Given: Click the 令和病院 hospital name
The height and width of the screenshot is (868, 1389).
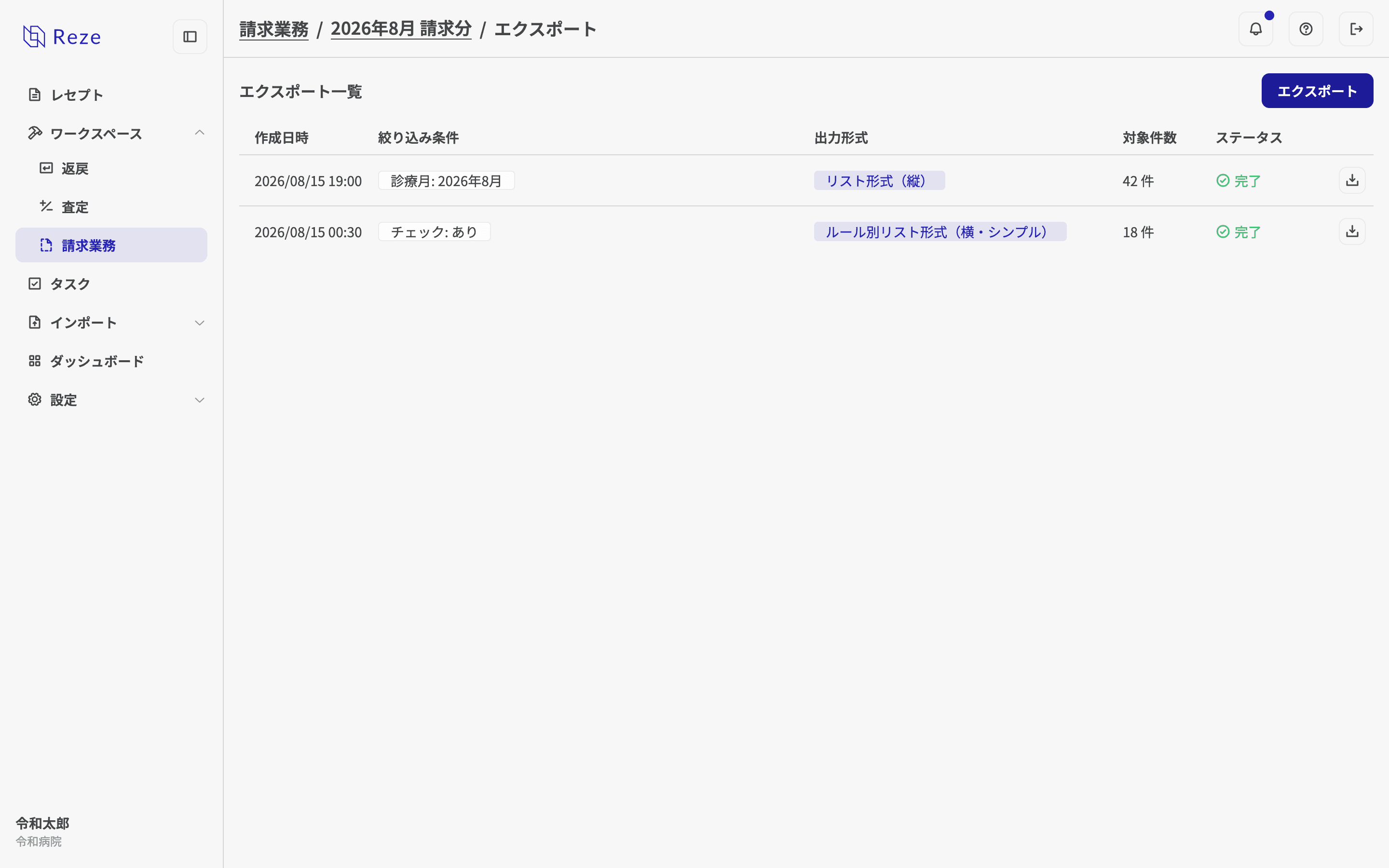Looking at the screenshot, I should (39, 841).
